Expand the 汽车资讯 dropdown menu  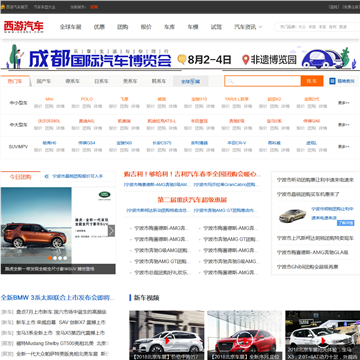248,27
